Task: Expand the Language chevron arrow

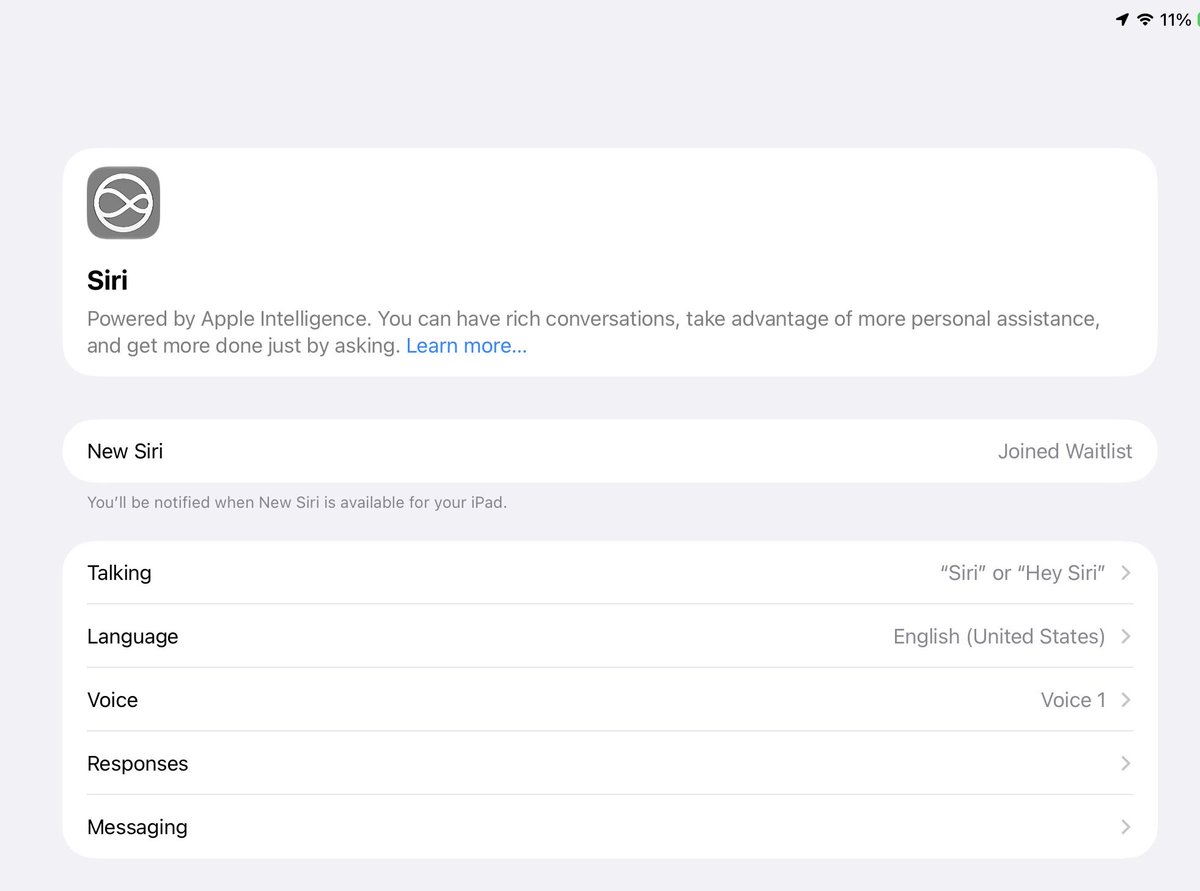Action: point(1125,636)
